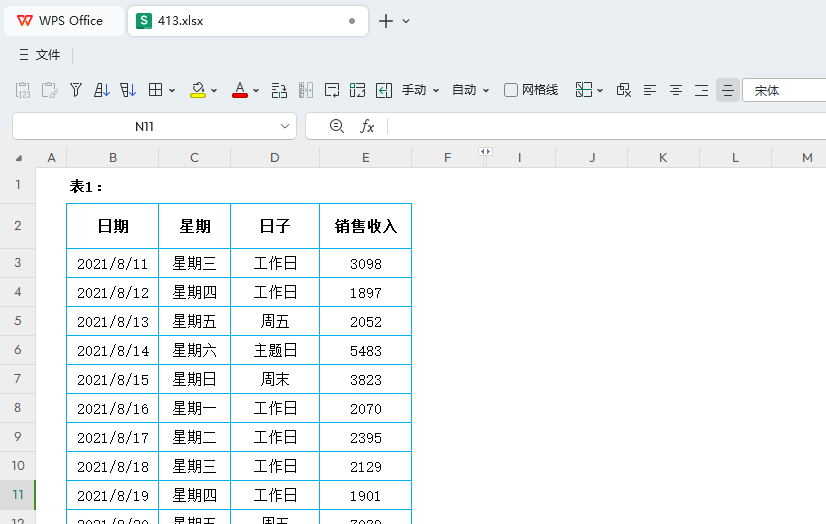Screen dimensions: 826x524
Task: Open the new tab dropdown chevron
Action: click(x=406, y=21)
